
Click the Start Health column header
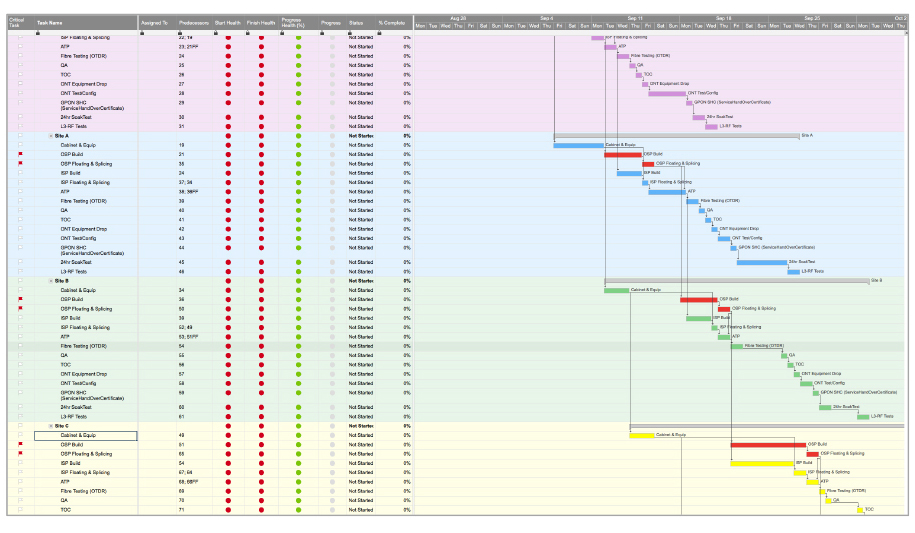click(x=228, y=21)
